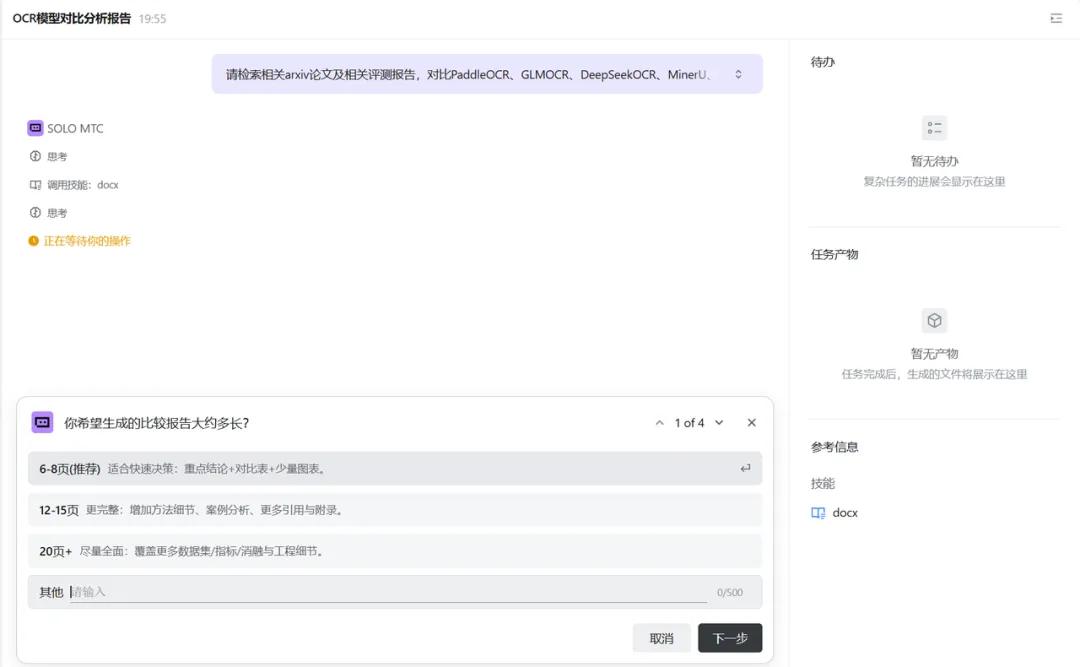Click the SOLO MTC agent avatar icon
This screenshot has width=1080, height=667.
click(35, 128)
